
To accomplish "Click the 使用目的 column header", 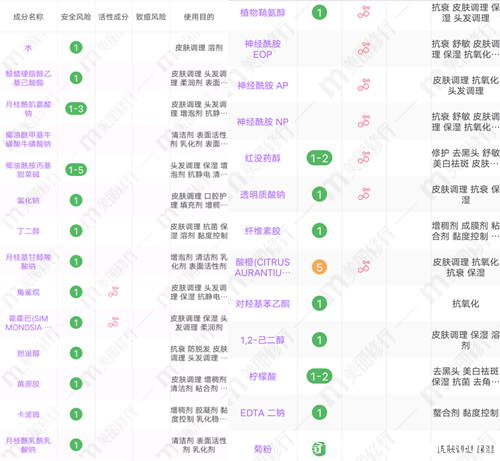I will point(199,17).
